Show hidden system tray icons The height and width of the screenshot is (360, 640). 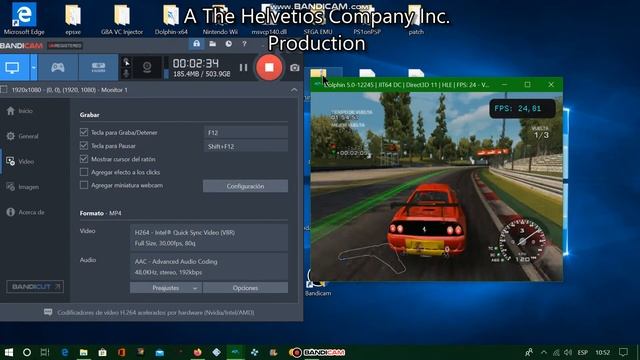tap(544, 352)
